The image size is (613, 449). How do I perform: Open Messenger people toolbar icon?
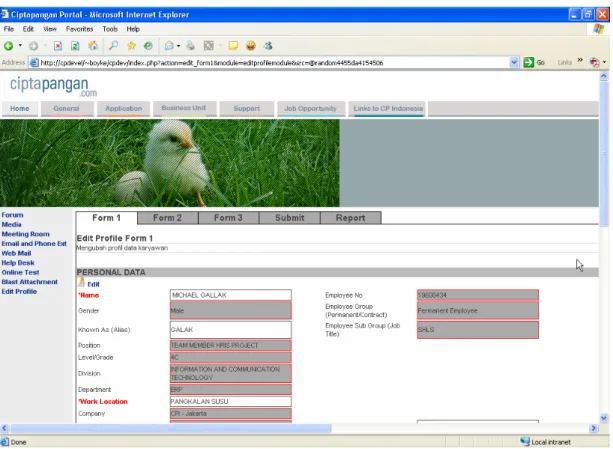(x=268, y=46)
